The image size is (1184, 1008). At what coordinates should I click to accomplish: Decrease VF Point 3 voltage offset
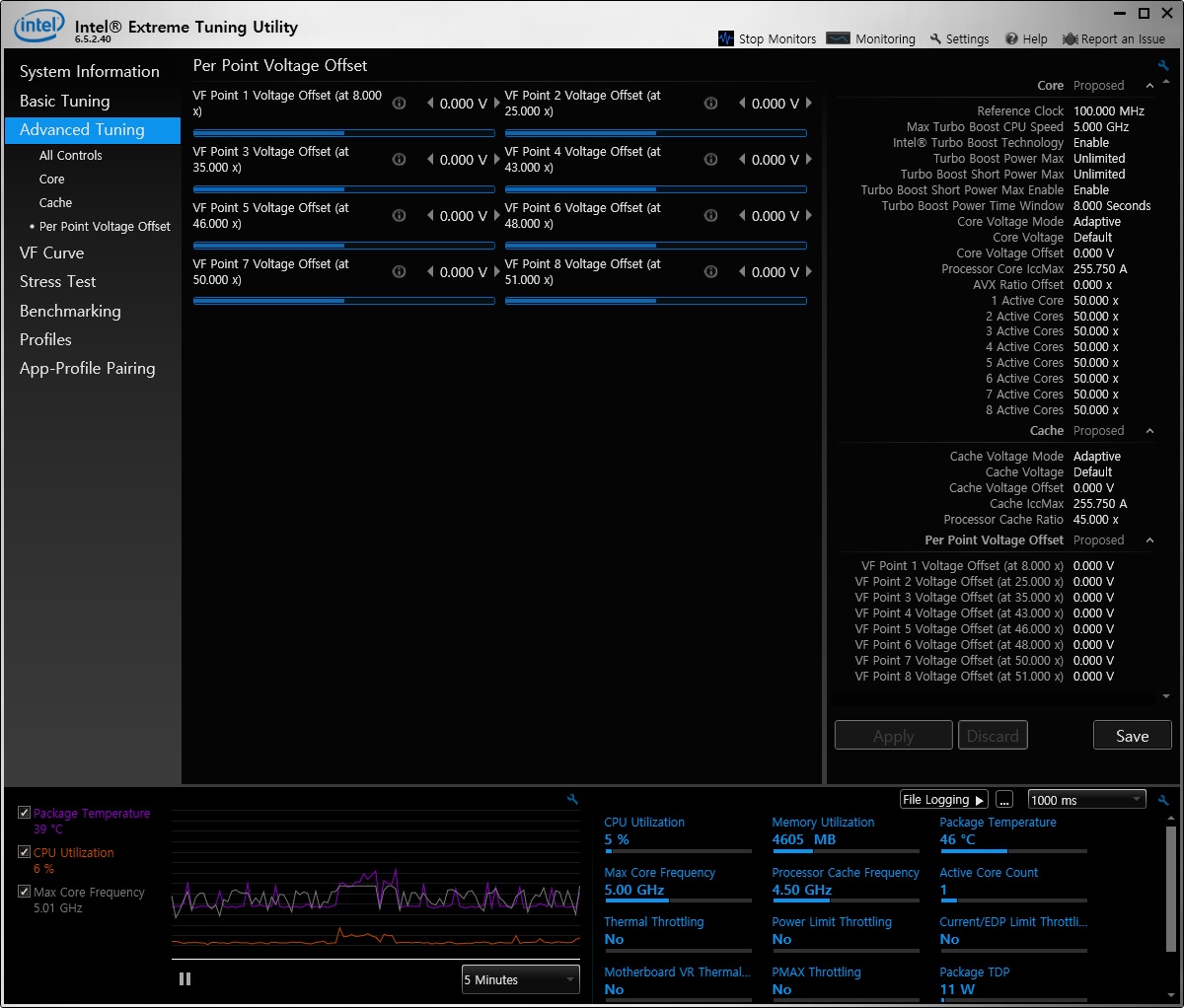pyautogui.click(x=430, y=159)
